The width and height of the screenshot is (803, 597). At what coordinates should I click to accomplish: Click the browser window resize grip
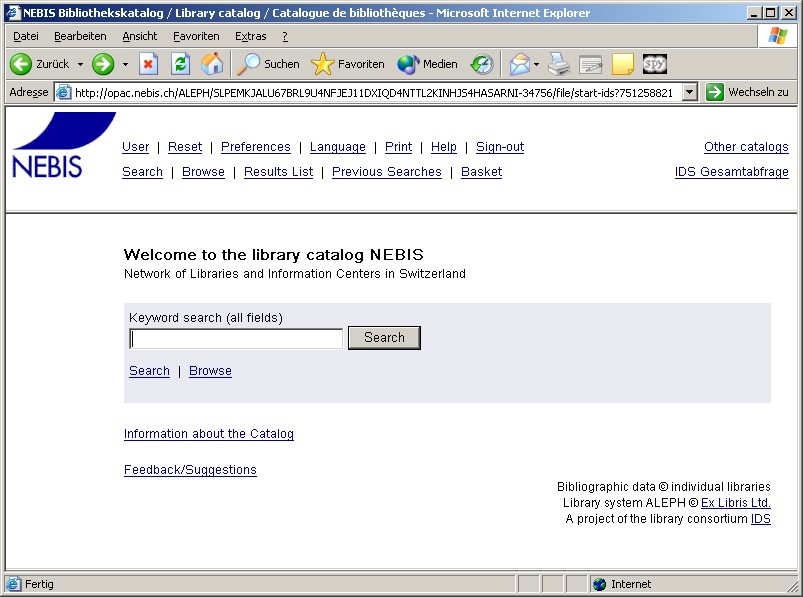pos(793,585)
